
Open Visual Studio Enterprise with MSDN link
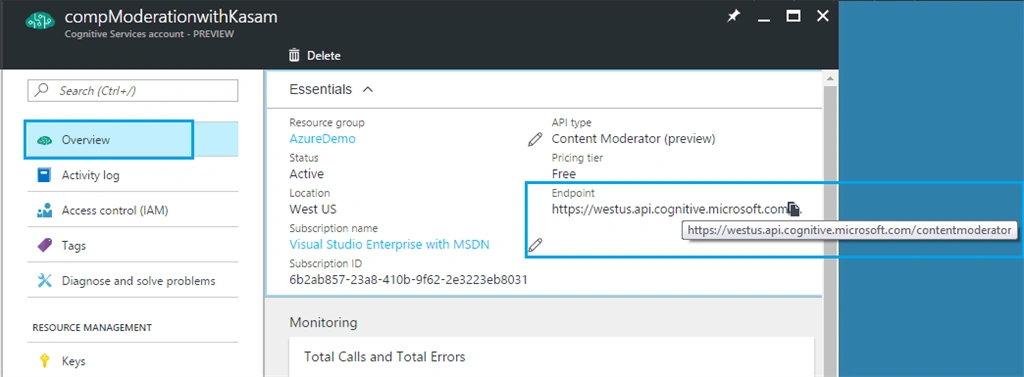[x=389, y=244]
